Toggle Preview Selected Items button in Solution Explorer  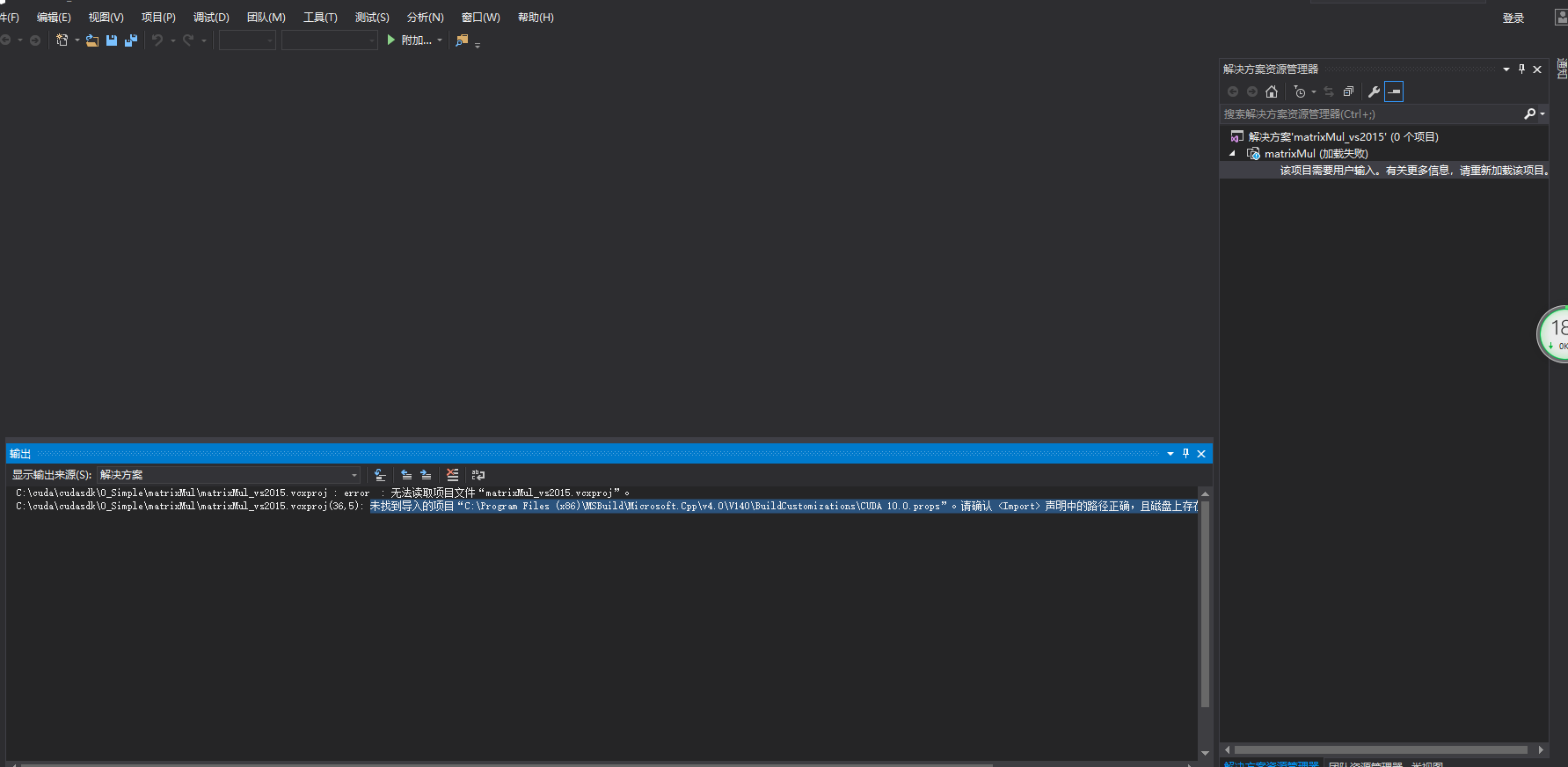pyautogui.click(x=1394, y=91)
